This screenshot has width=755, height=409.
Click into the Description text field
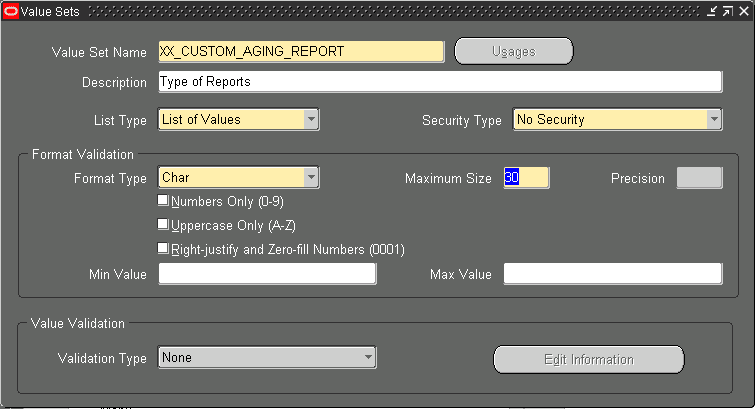(439, 82)
